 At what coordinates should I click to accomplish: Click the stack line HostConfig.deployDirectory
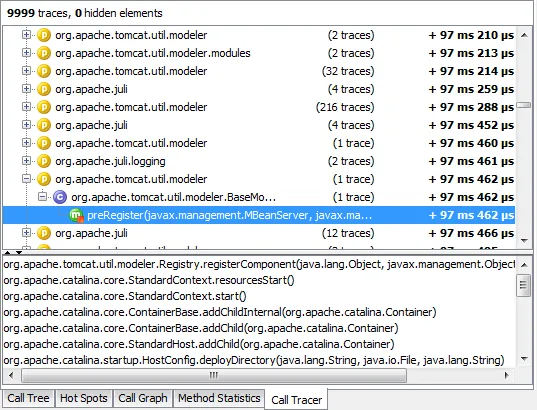coord(254,360)
